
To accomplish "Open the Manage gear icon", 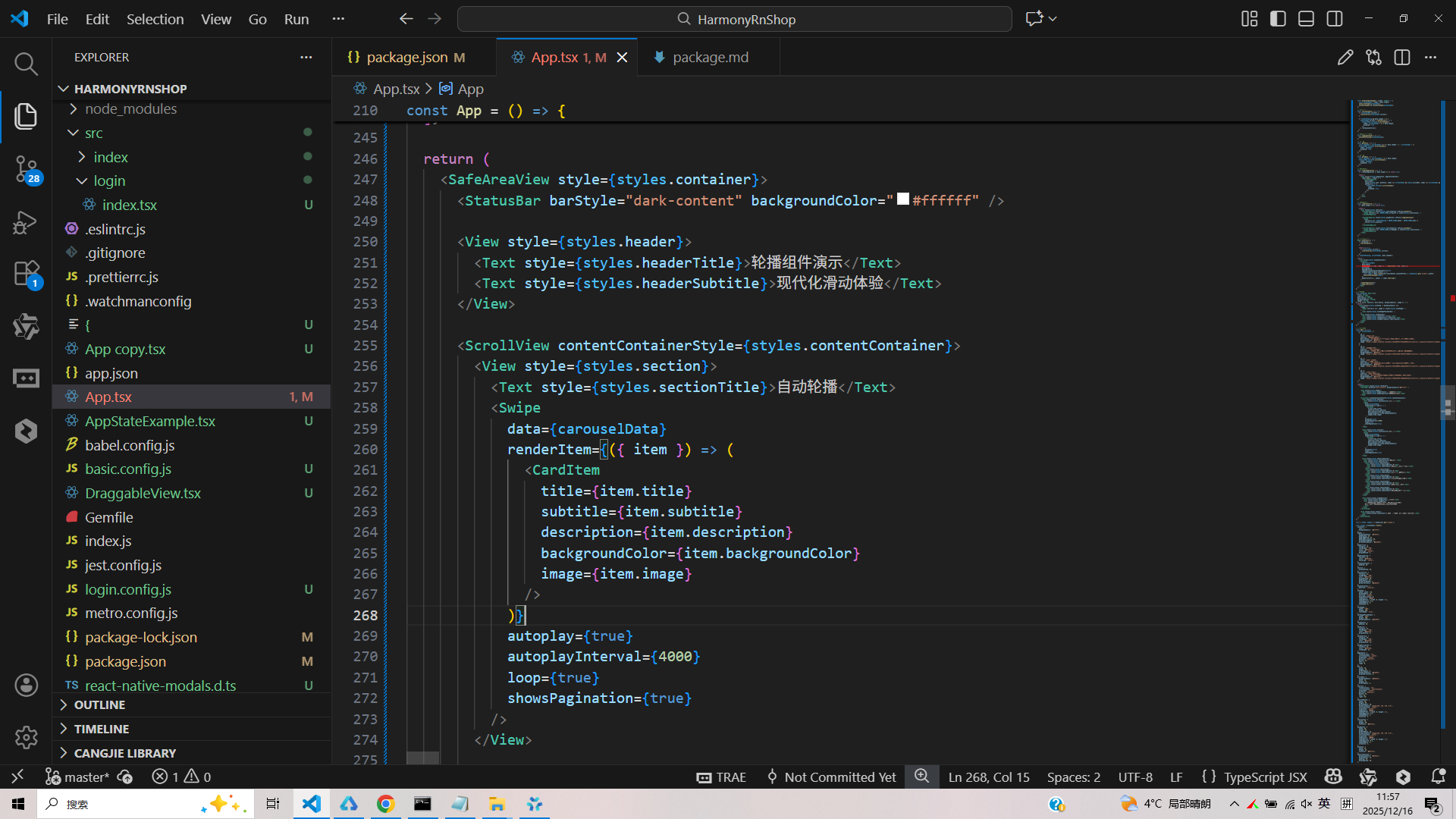I will [26, 737].
